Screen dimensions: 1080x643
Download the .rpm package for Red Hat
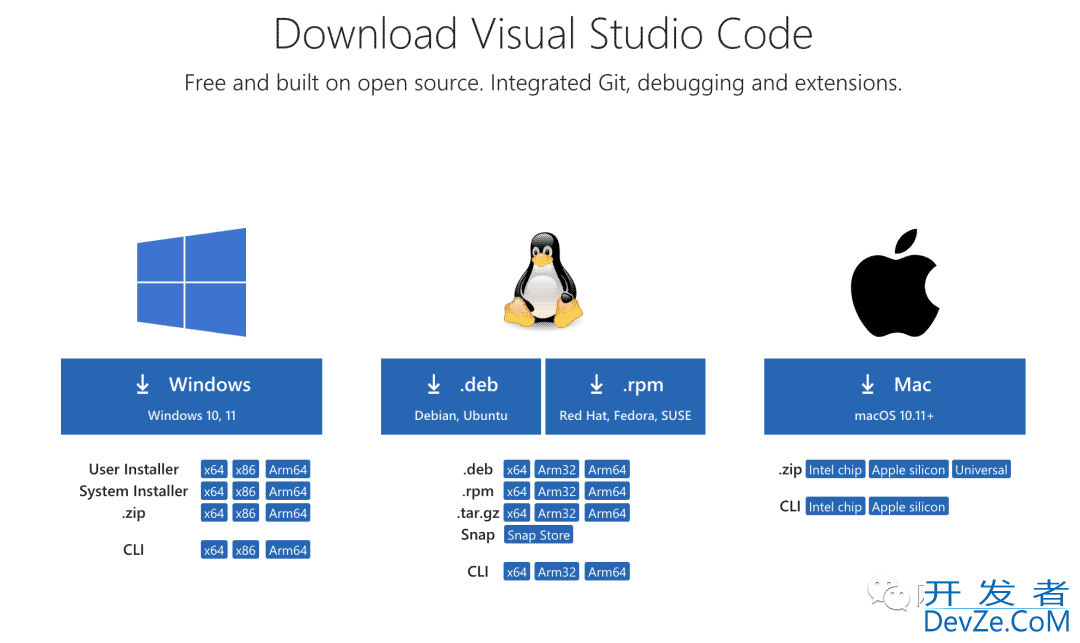pos(625,397)
